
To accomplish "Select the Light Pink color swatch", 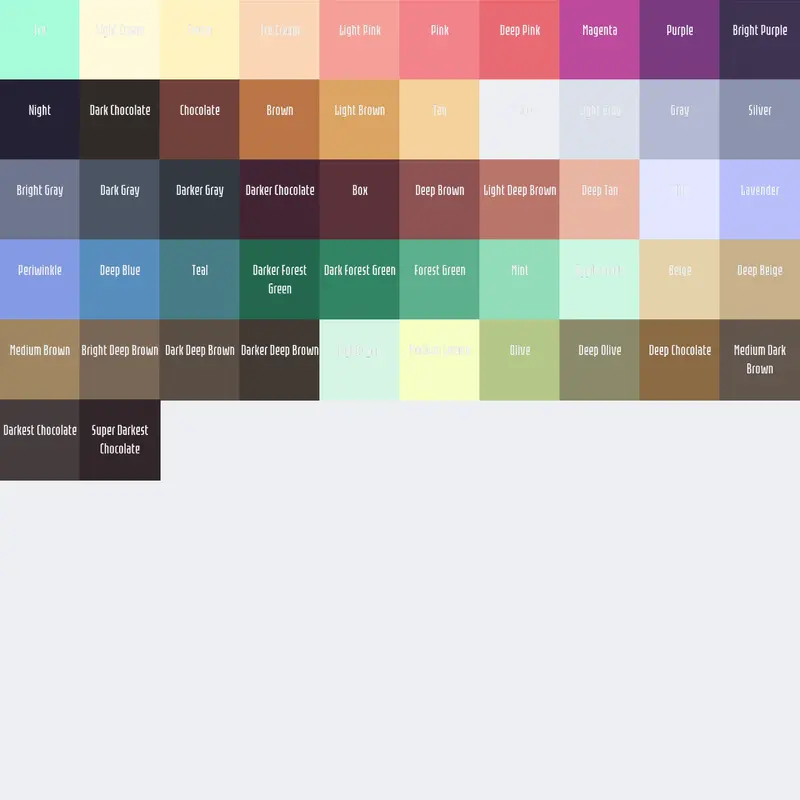I will (360, 40).
